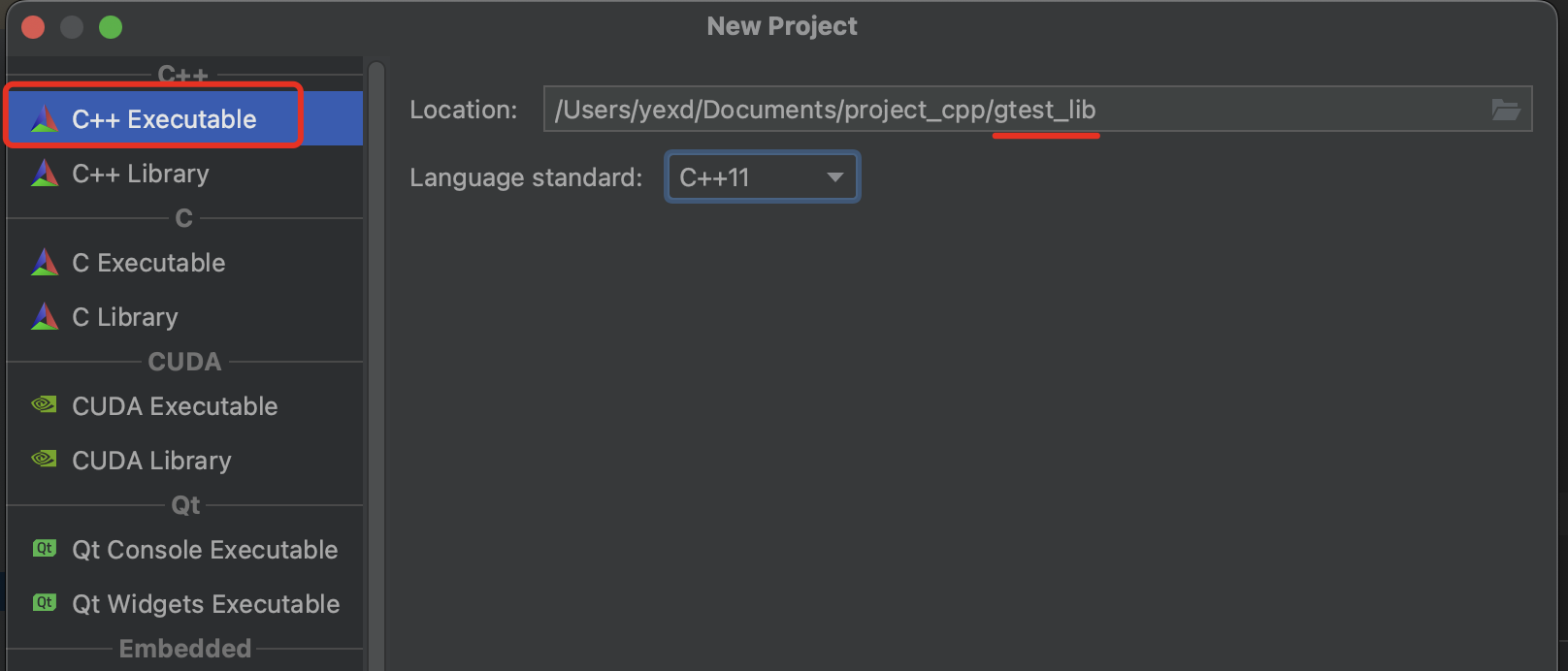Screen dimensions: 1568x671
Task: Click the CMake icon beside C Executable
Action: 45,262
